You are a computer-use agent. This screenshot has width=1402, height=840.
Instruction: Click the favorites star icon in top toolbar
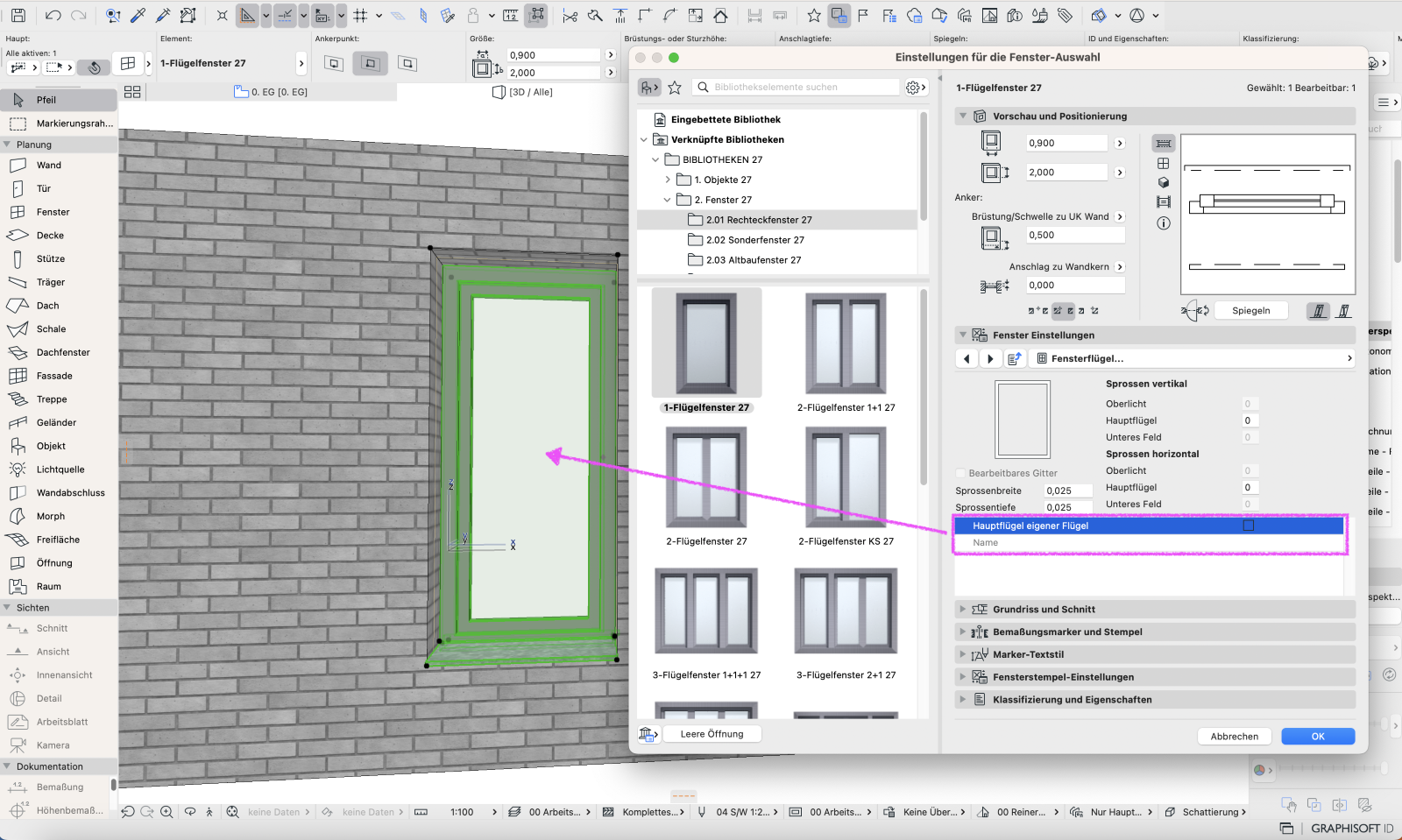tap(814, 15)
